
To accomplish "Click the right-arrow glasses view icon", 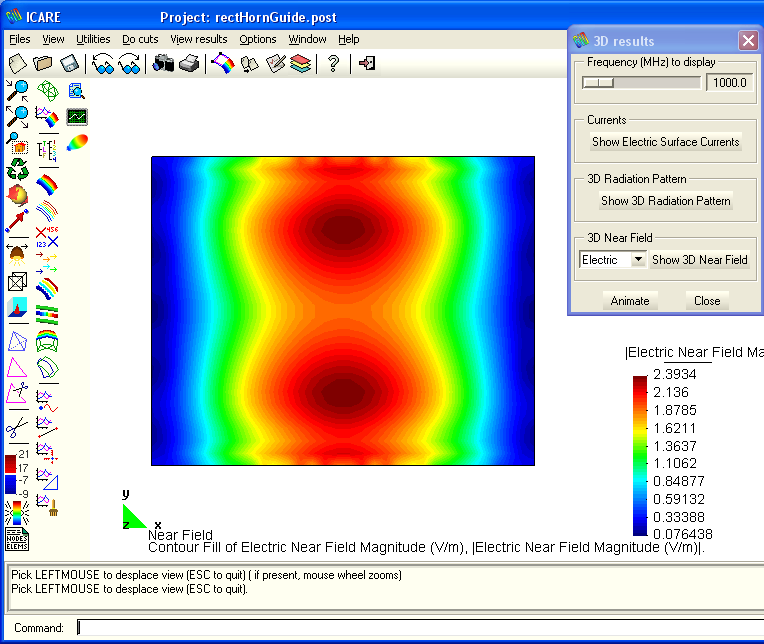I will 129,64.
